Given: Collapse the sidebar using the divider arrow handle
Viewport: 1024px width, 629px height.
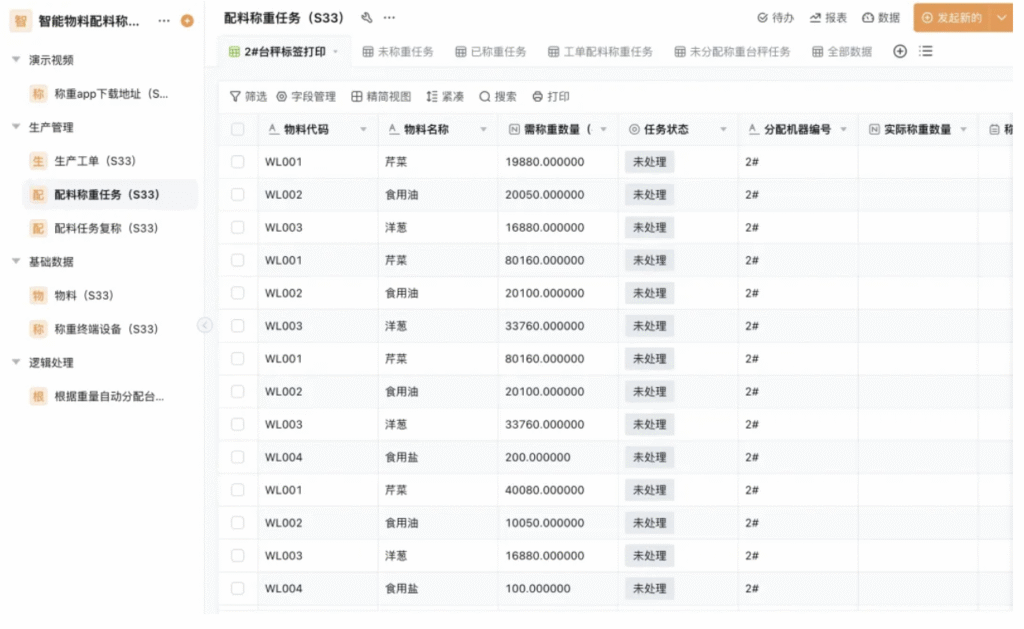Looking at the screenshot, I should tap(205, 325).
